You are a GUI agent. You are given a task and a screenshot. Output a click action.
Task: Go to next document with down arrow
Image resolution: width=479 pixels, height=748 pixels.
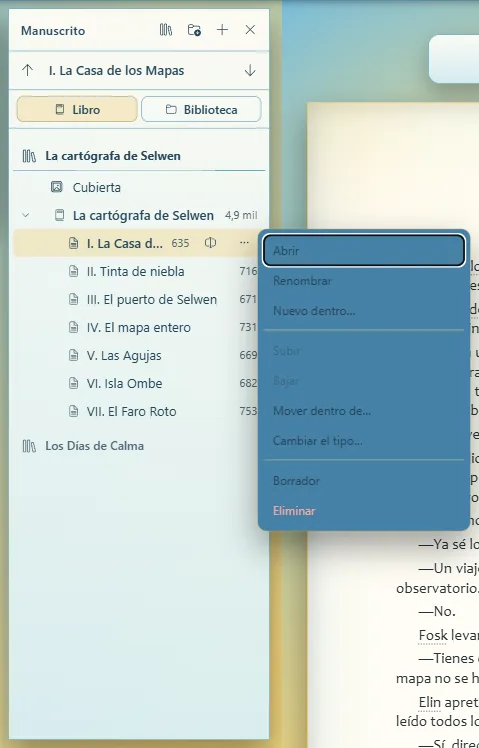(250, 71)
